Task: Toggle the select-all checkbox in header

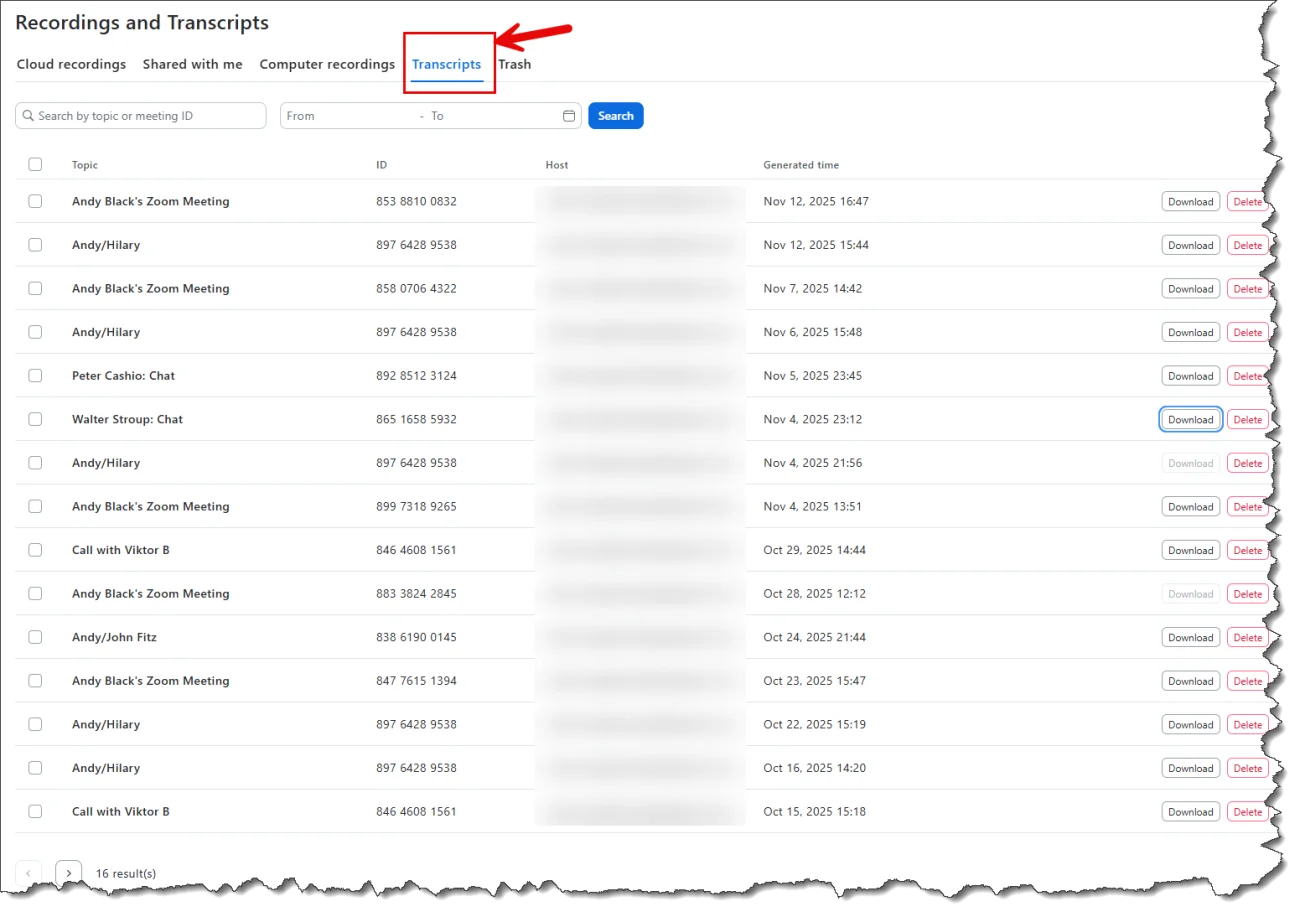Action: (x=35, y=165)
